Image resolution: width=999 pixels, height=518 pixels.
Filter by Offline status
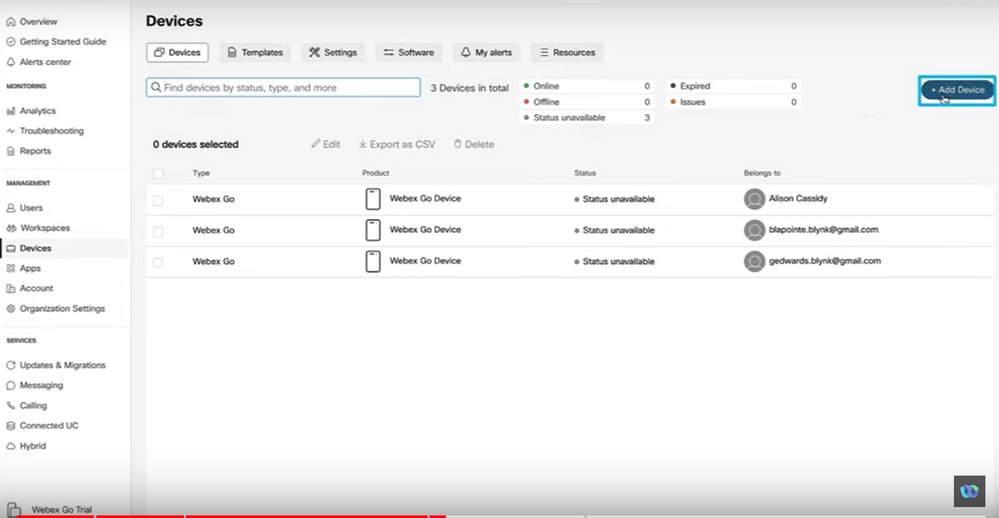pyautogui.click(x=587, y=102)
